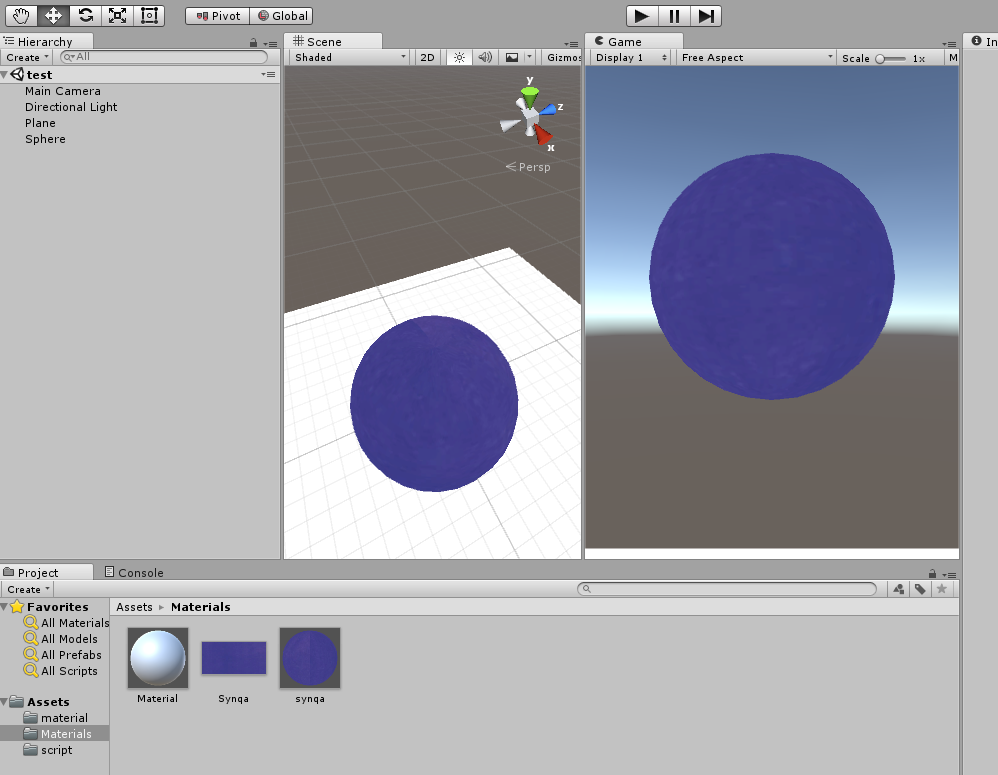The height and width of the screenshot is (775, 998).
Task: Open the Project Create dropdown
Action: point(28,589)
